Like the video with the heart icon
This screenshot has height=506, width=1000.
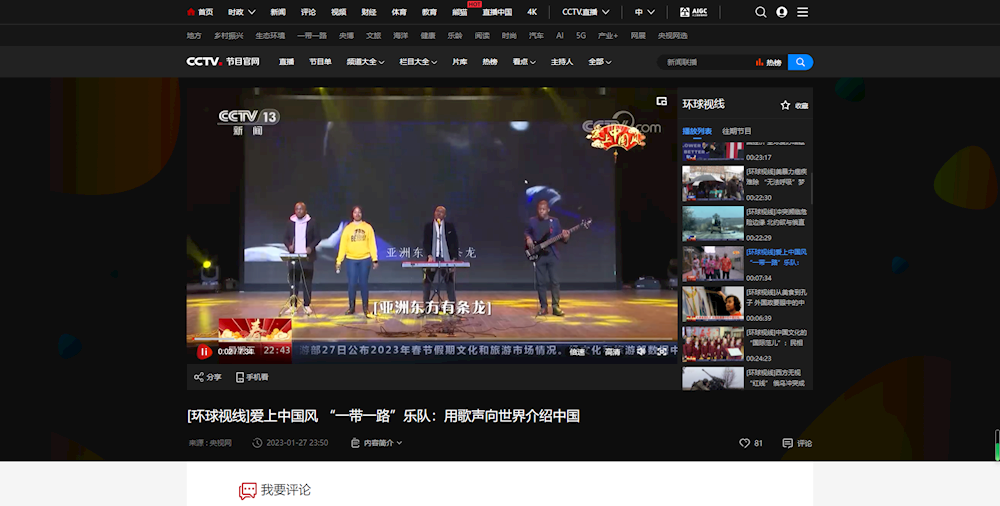(744, 443)
